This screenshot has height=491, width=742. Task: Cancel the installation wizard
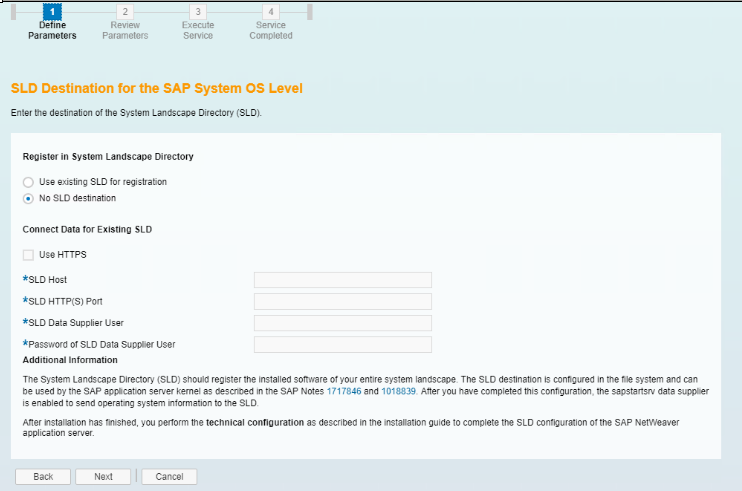point(169,477)
